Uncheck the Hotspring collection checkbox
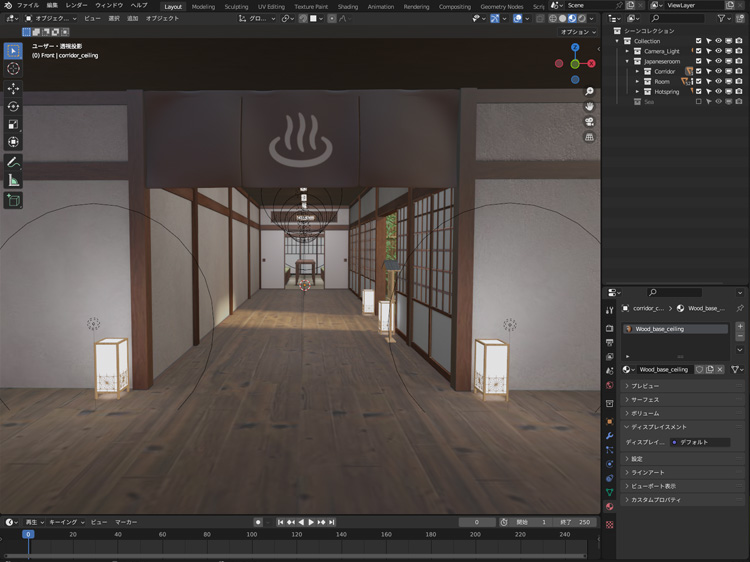The height and width of the screenshot is (562, 750). pos(698,91)
